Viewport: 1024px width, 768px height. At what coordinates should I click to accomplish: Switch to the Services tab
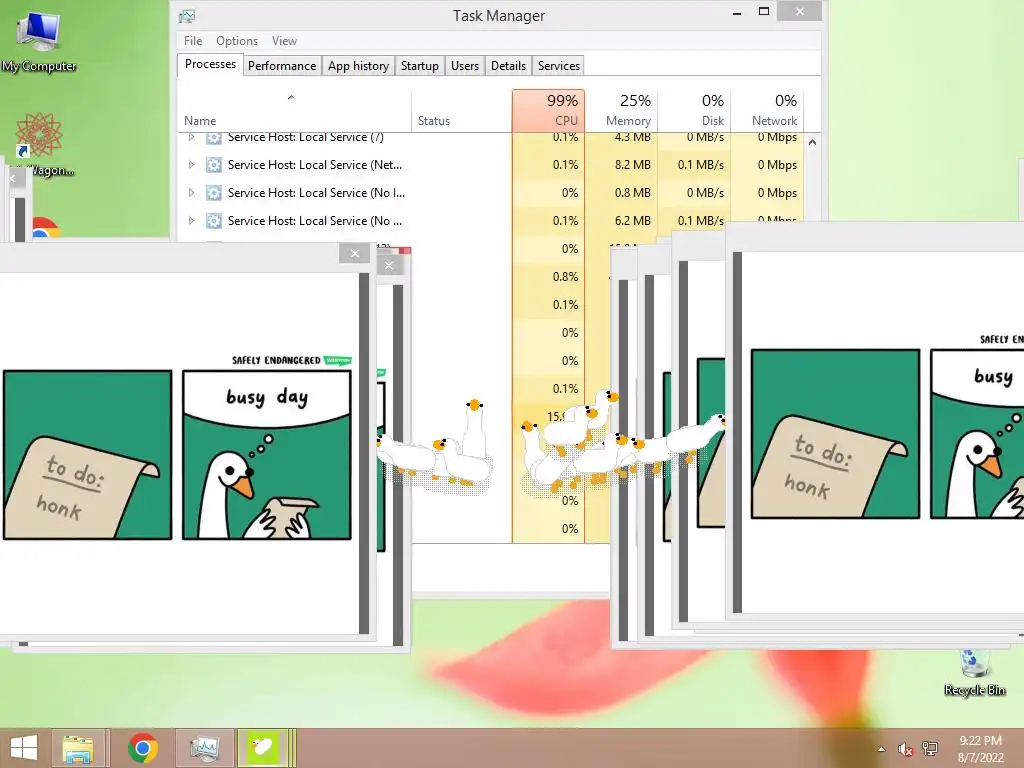point(559,66)
